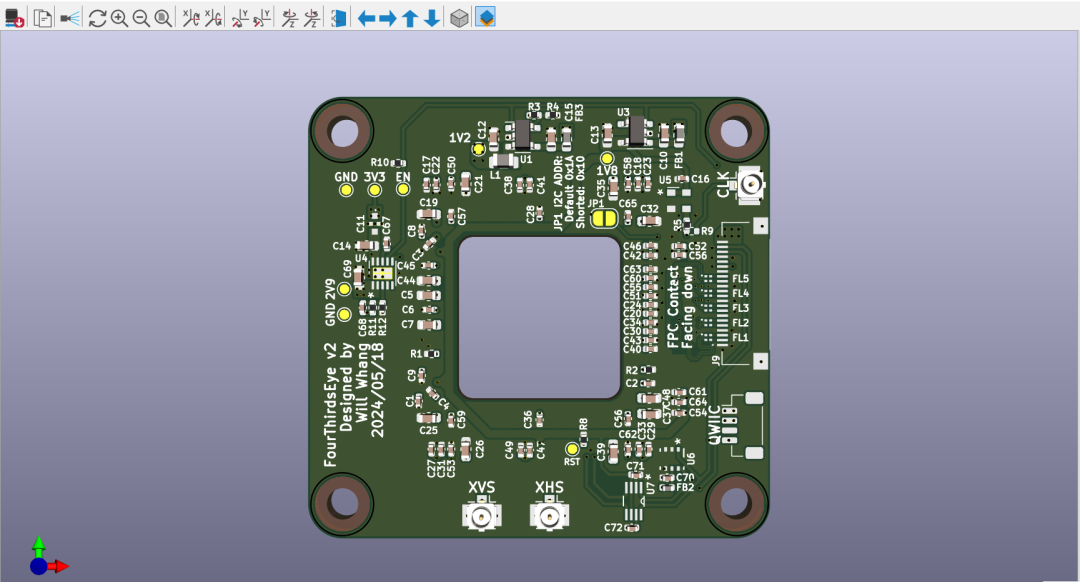Hide the appearance manager panel

tap(485, 18)
